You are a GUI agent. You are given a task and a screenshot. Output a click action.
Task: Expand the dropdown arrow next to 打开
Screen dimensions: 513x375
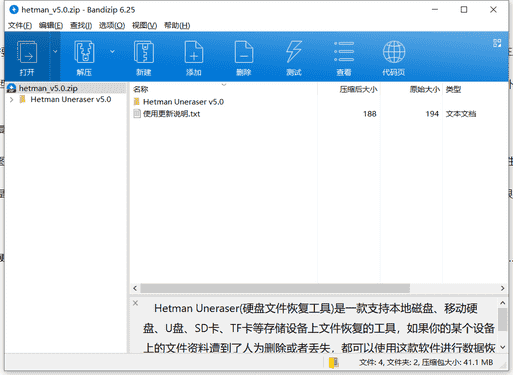tap(55, 51)
